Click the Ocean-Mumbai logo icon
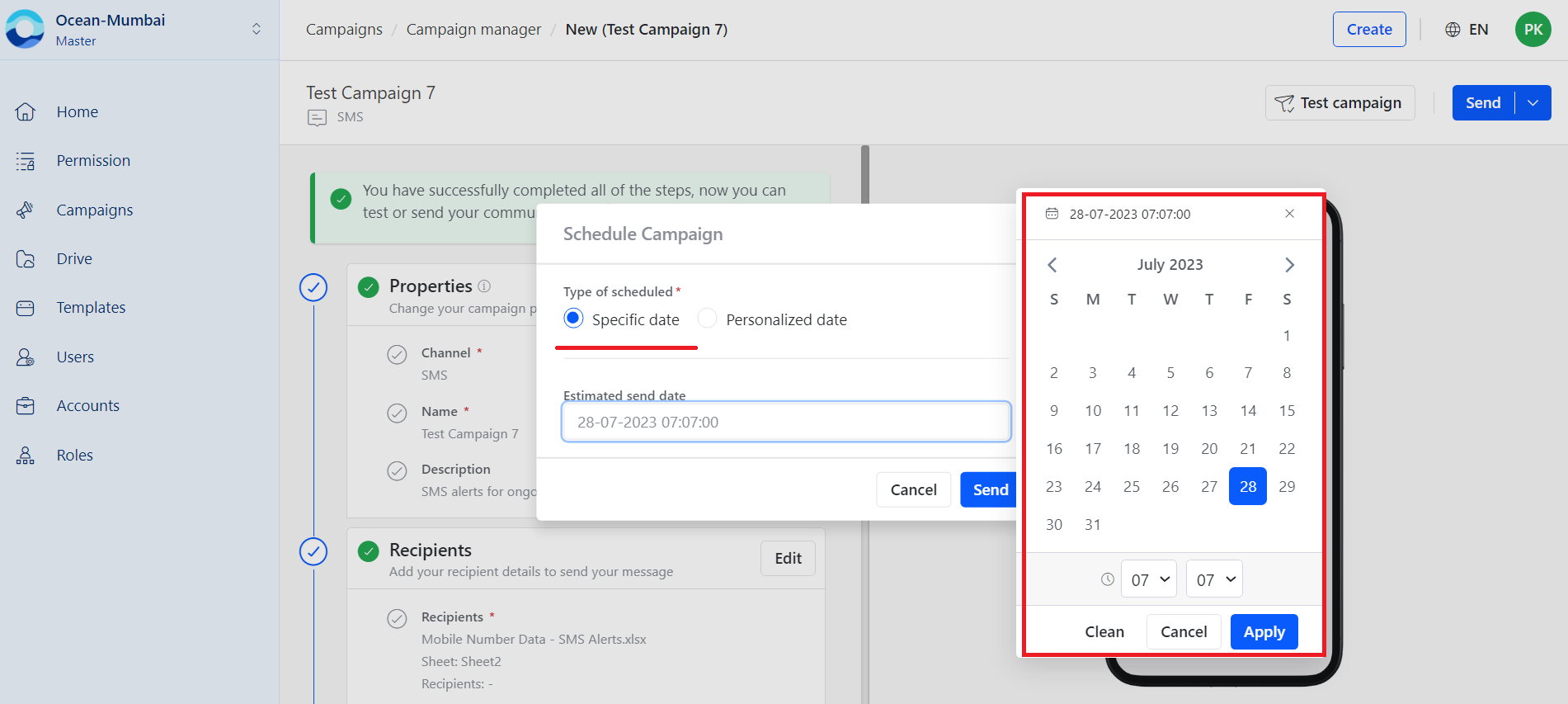 pos(25,29)
